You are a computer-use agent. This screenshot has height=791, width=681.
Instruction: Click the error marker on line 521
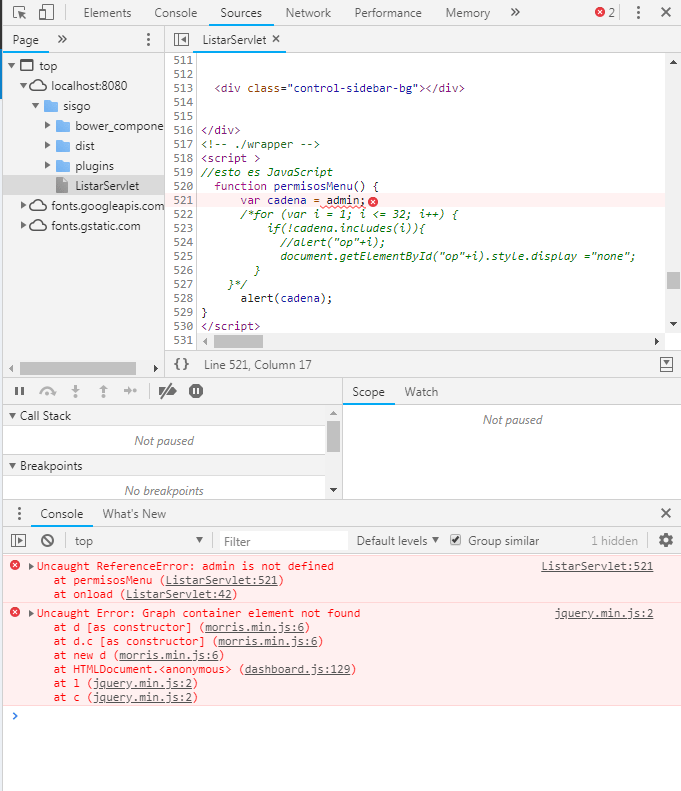(x=373, y=202)
